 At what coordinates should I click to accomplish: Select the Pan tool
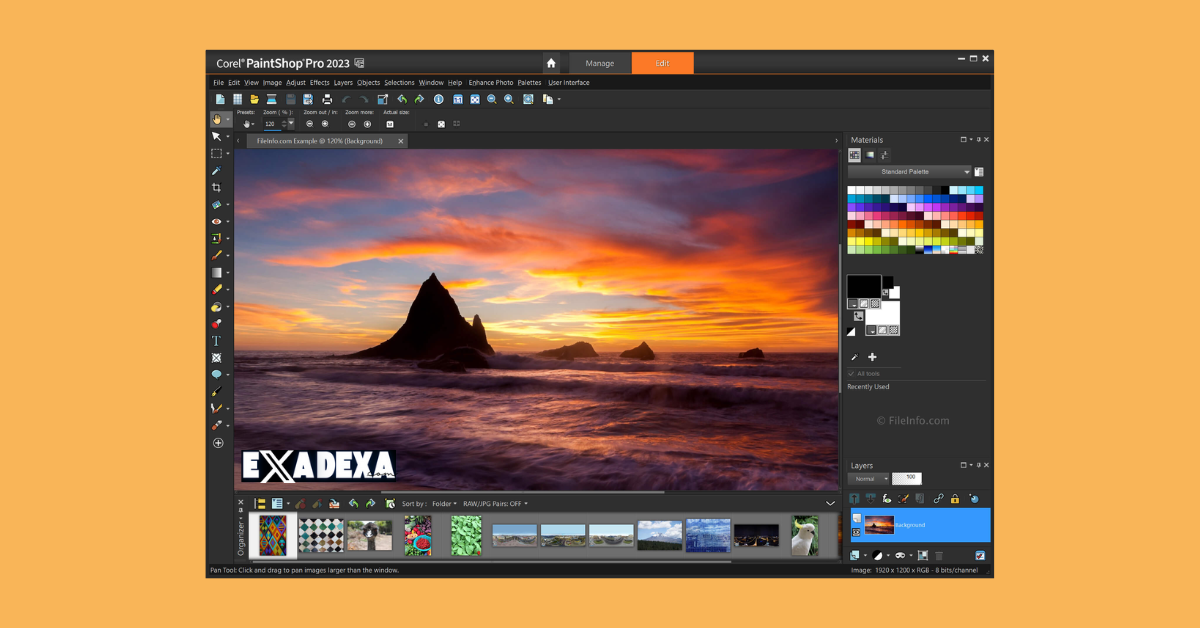coord(217,118)
